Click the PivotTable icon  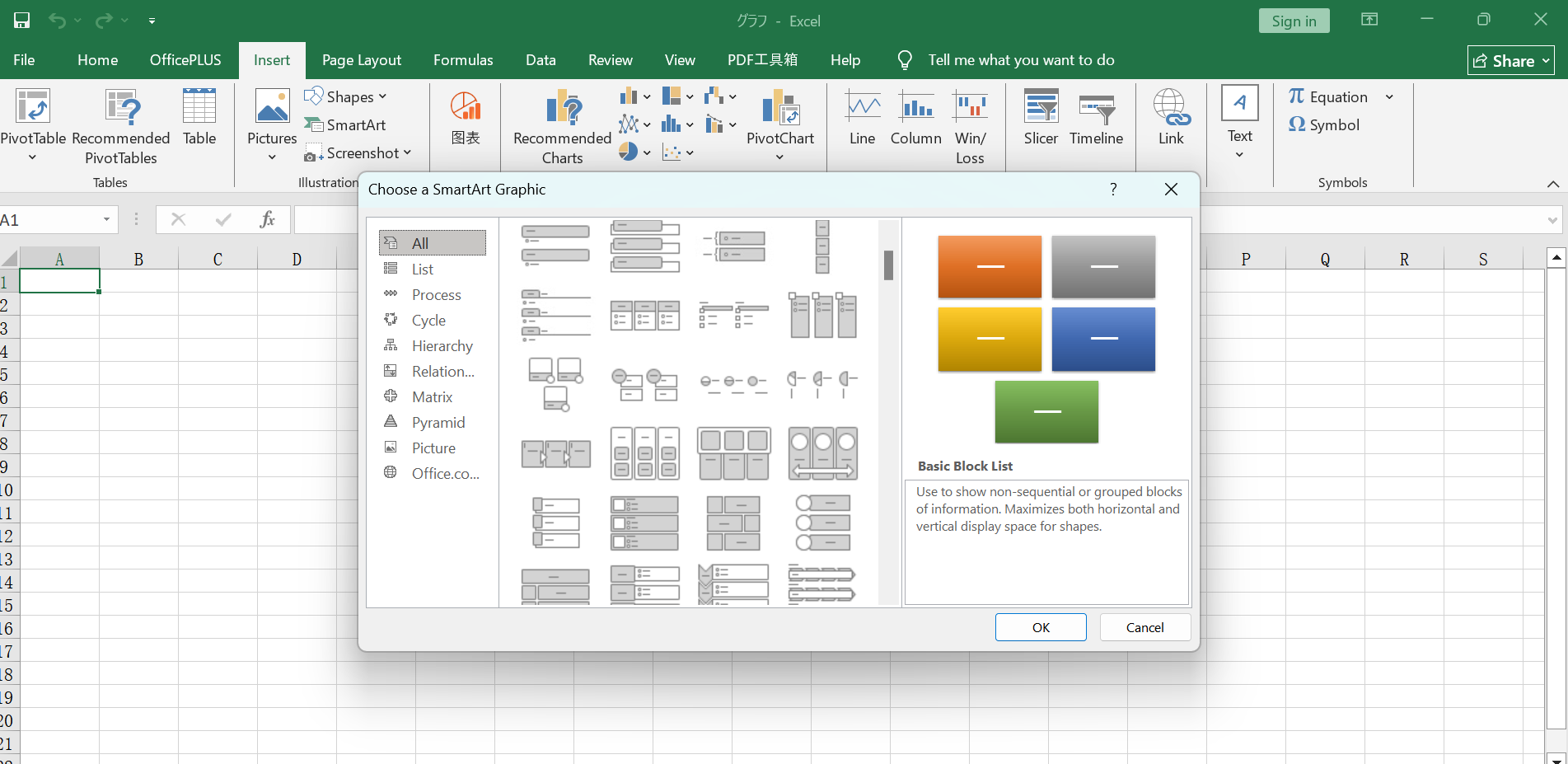33,108
